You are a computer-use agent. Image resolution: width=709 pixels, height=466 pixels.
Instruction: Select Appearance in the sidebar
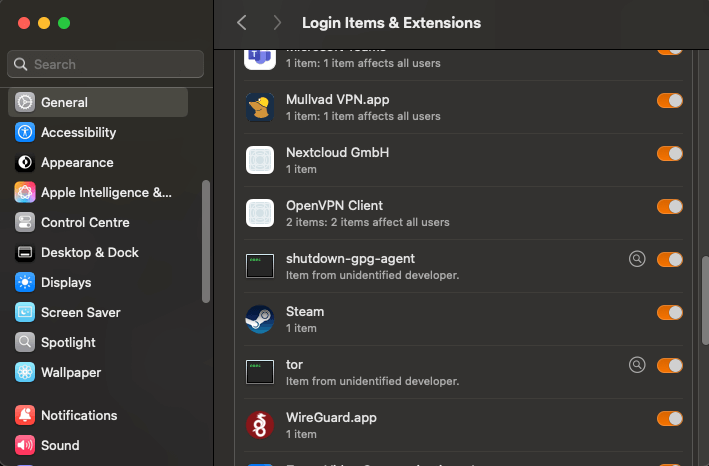click(98, 162)
